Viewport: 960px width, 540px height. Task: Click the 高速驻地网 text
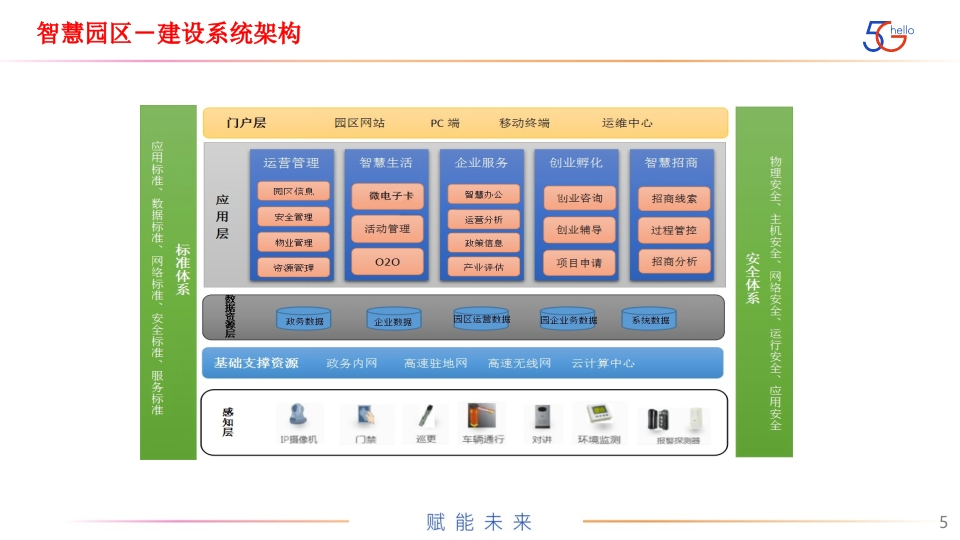click(x=435, y=364)
